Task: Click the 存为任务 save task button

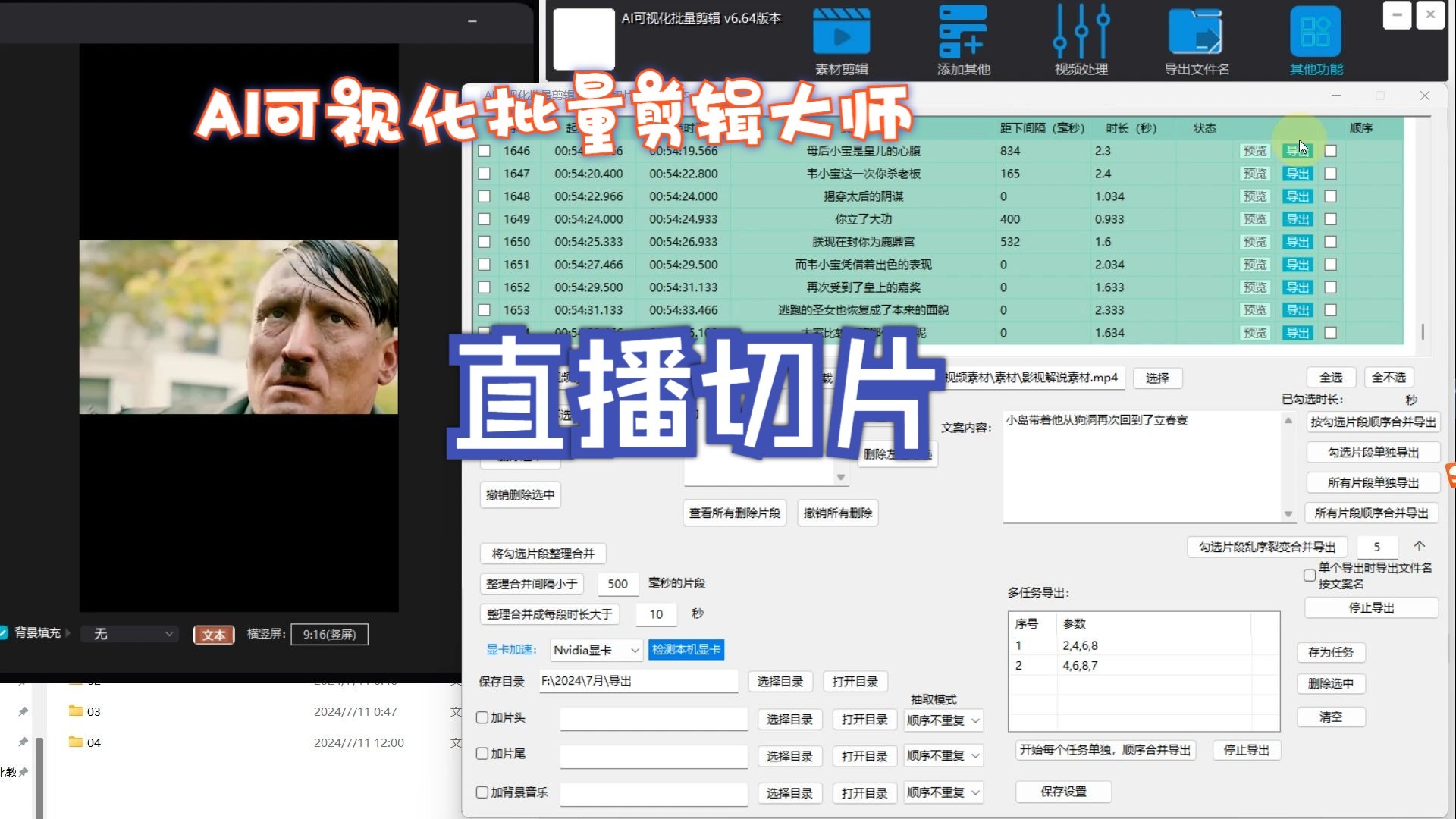Action: point(1330,652)
